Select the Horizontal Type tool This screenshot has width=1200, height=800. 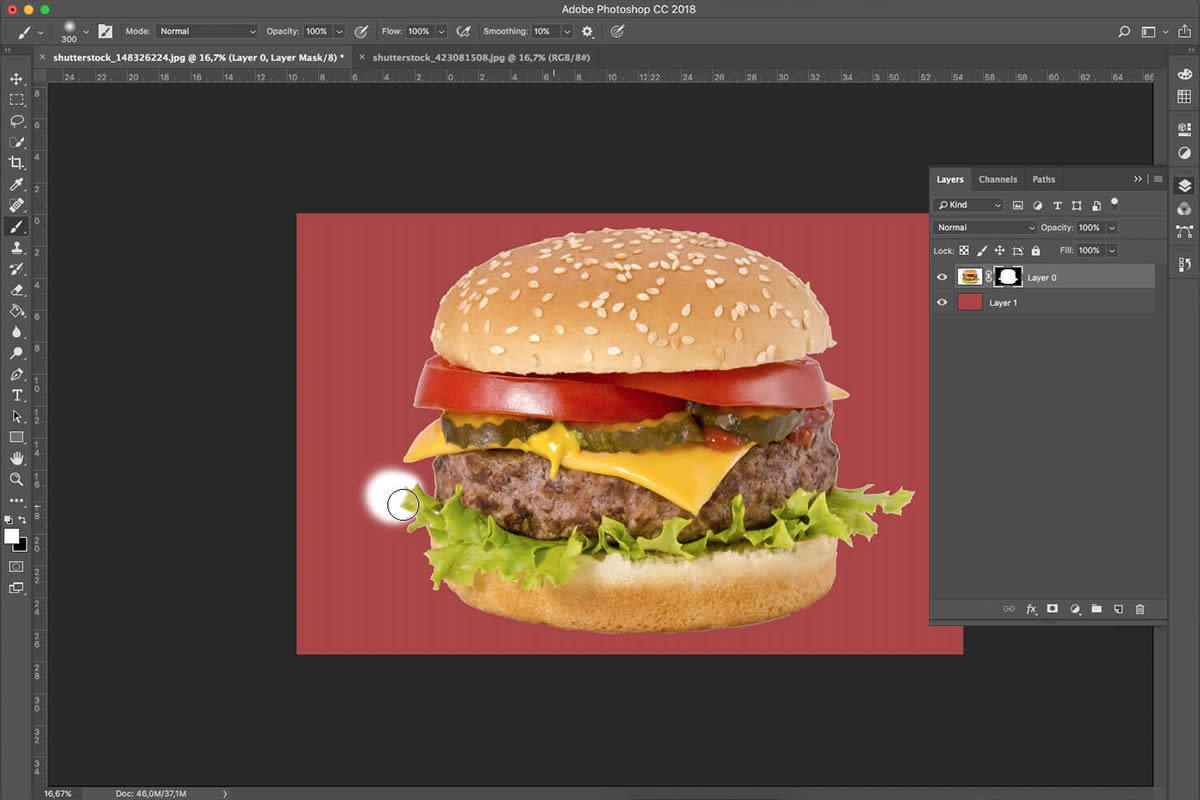pyautogui.click(x=16, y=396)
